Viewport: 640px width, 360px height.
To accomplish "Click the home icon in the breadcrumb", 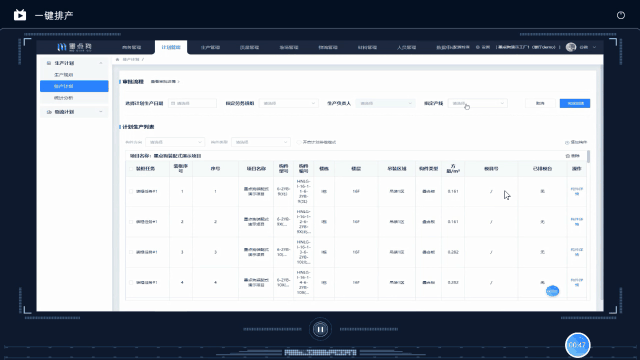I will 118,60.
